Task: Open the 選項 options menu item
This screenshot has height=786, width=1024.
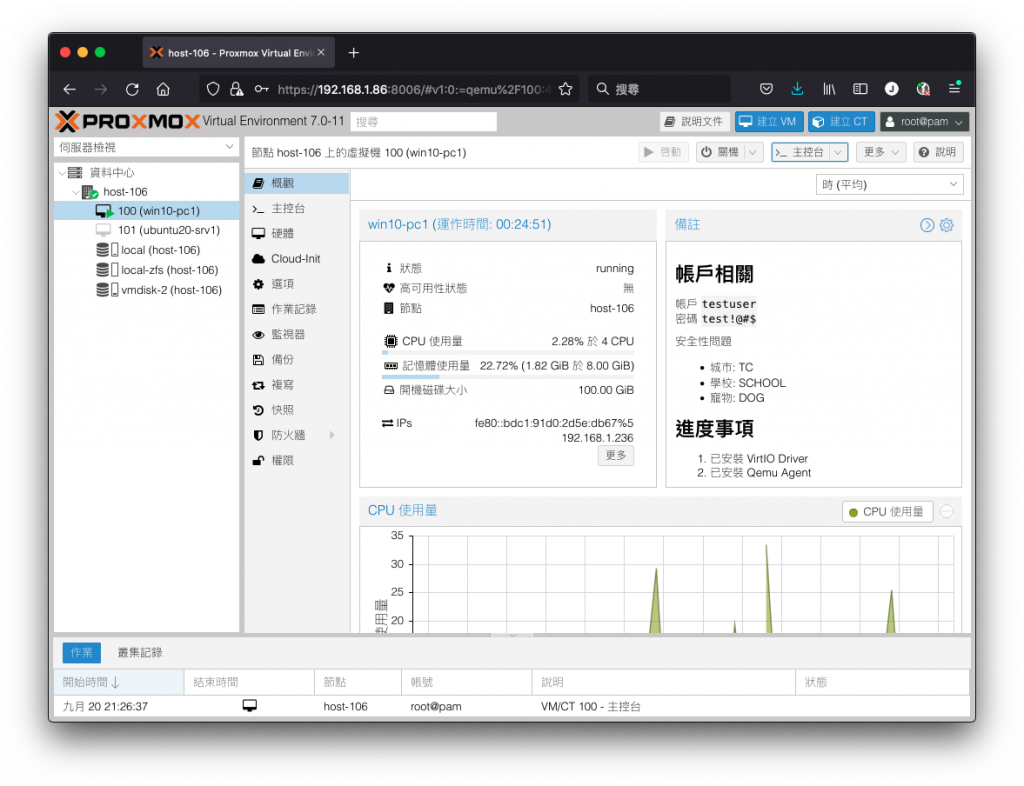Action: (297, 285)
